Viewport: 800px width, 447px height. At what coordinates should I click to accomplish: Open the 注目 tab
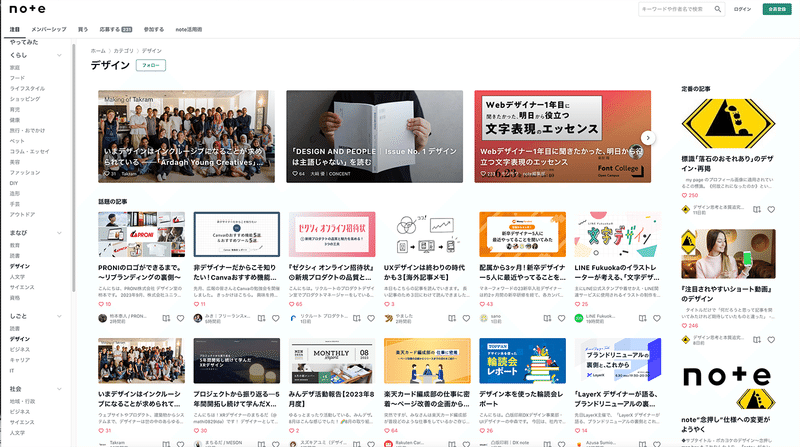point(15,30)
